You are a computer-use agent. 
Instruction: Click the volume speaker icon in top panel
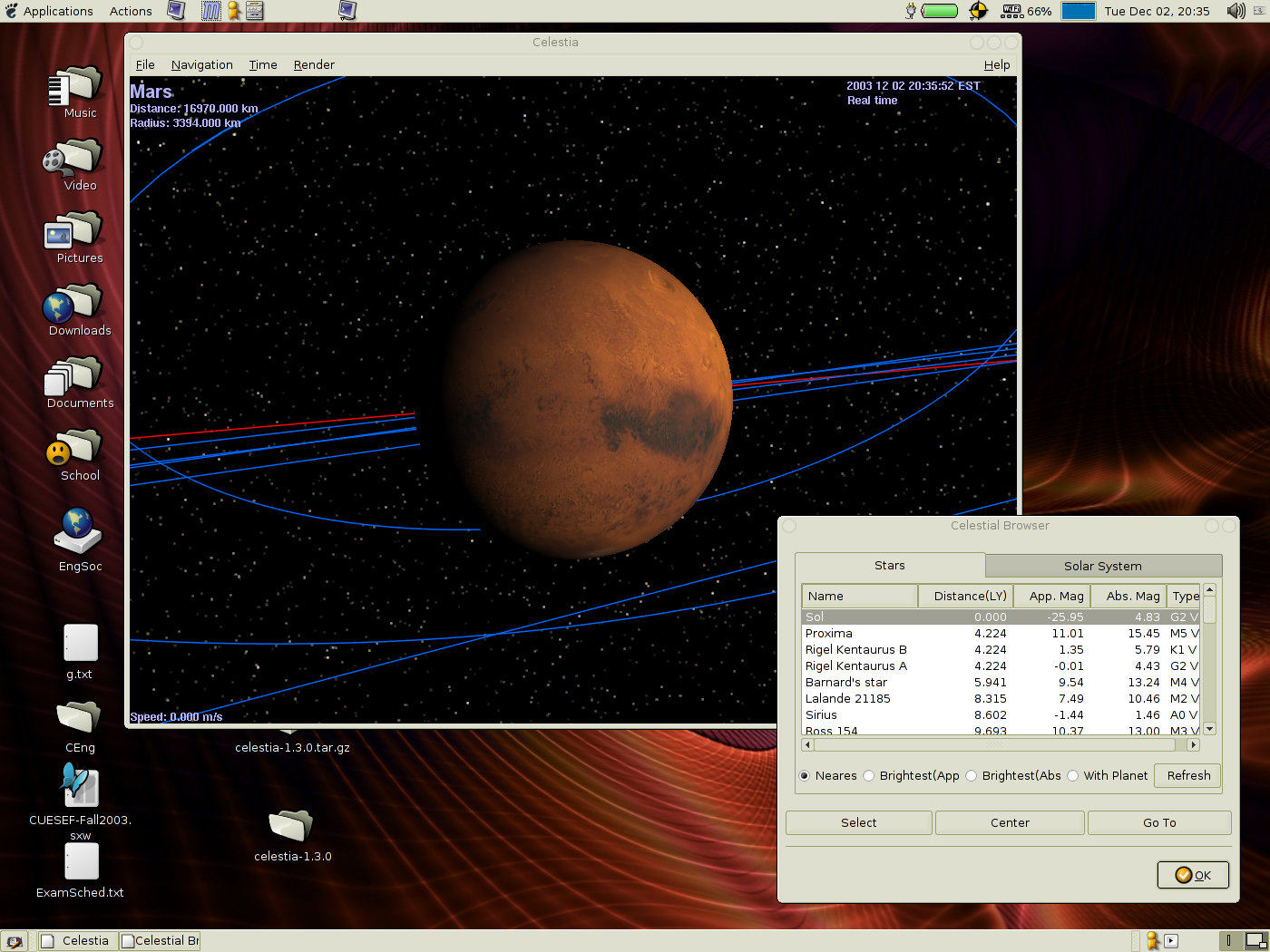pyautogui.click(x=1236, y=11)
